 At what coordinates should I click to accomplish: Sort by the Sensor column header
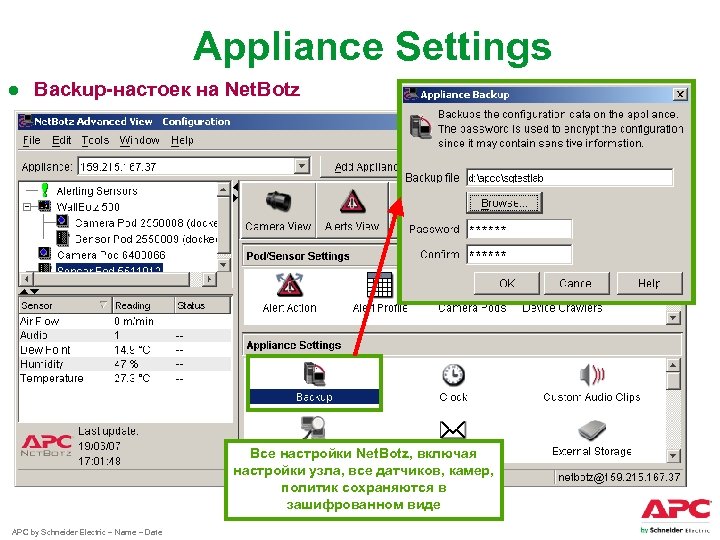coord(65,305)
